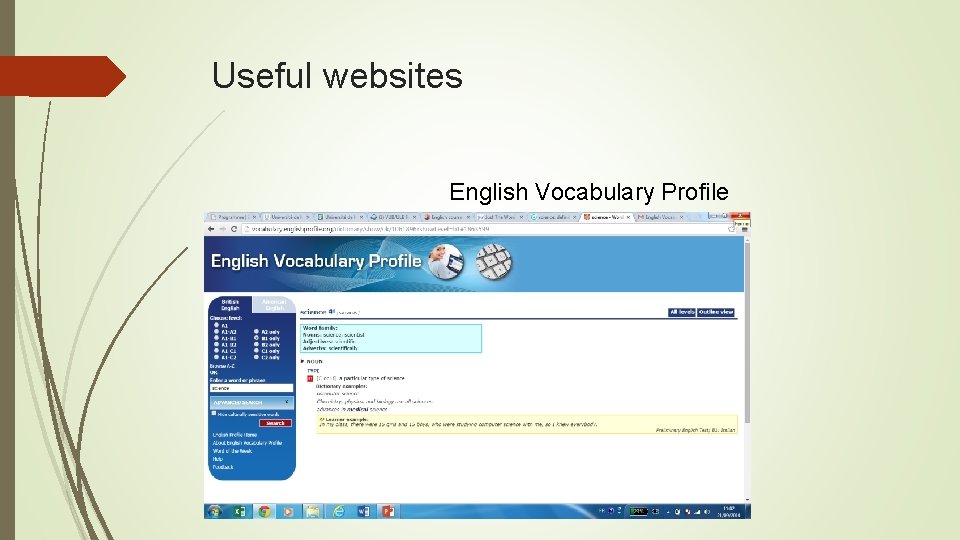
Task: Select the A2 only radio button
Action: coord(257,332)
